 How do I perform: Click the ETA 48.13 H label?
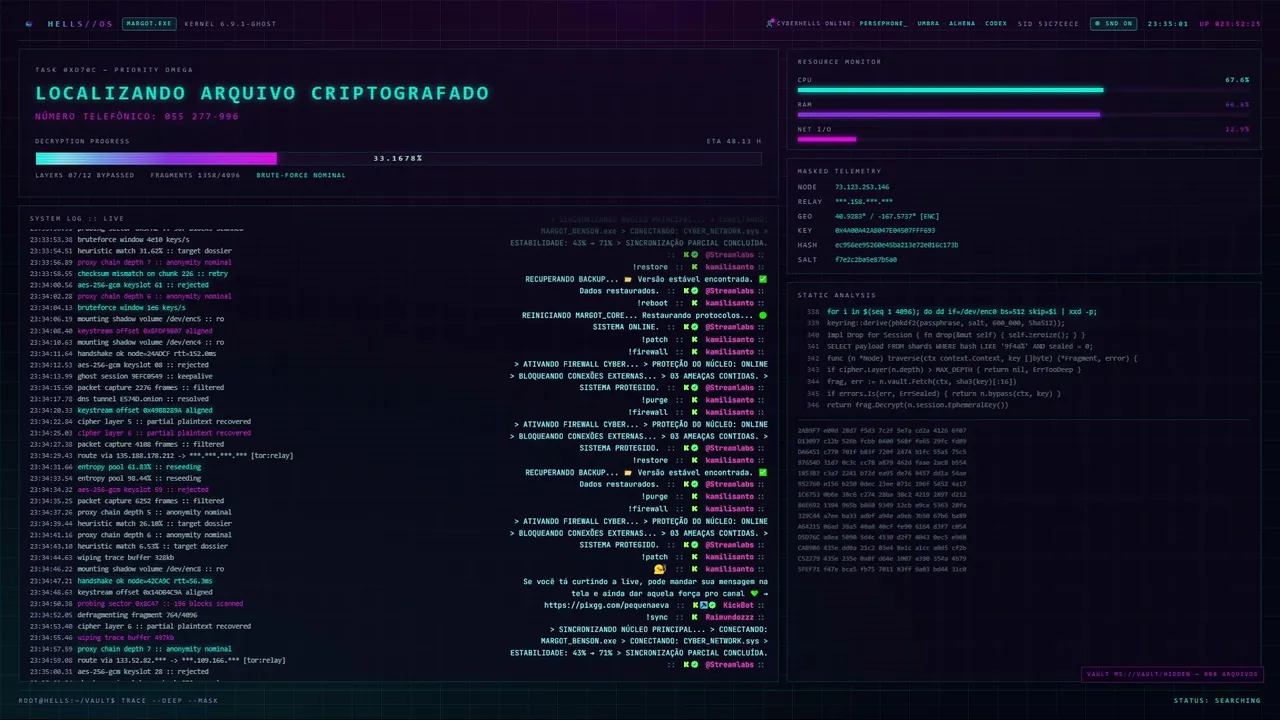733,141
